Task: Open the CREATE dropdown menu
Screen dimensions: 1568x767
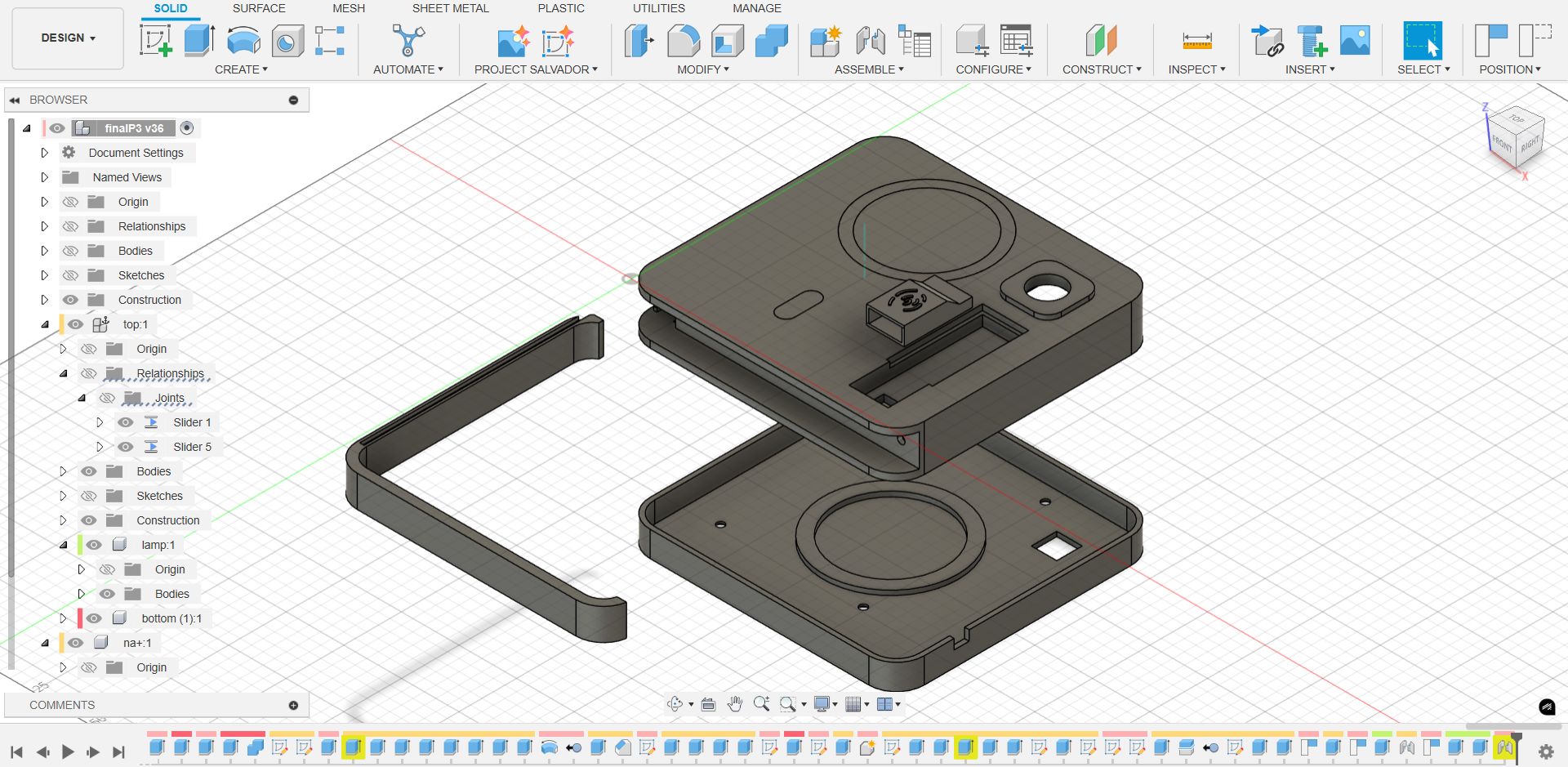Action: click(x=241, y=69)
